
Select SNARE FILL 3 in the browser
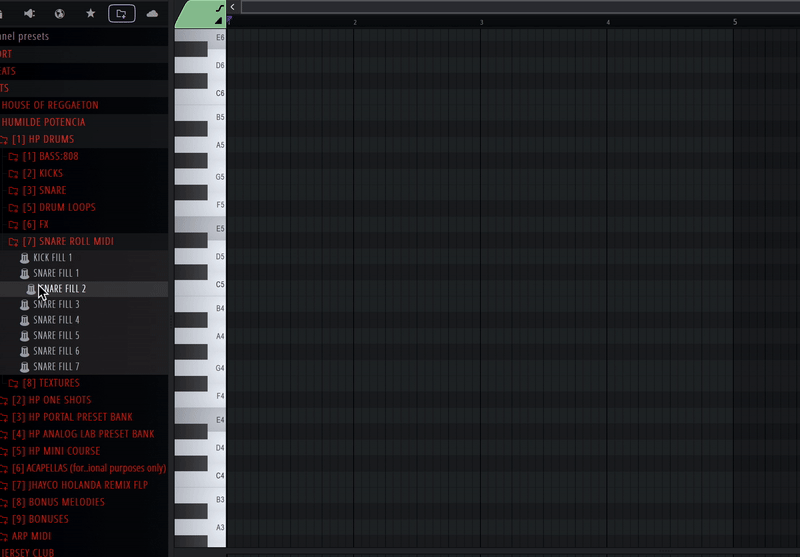coord(56,305)
